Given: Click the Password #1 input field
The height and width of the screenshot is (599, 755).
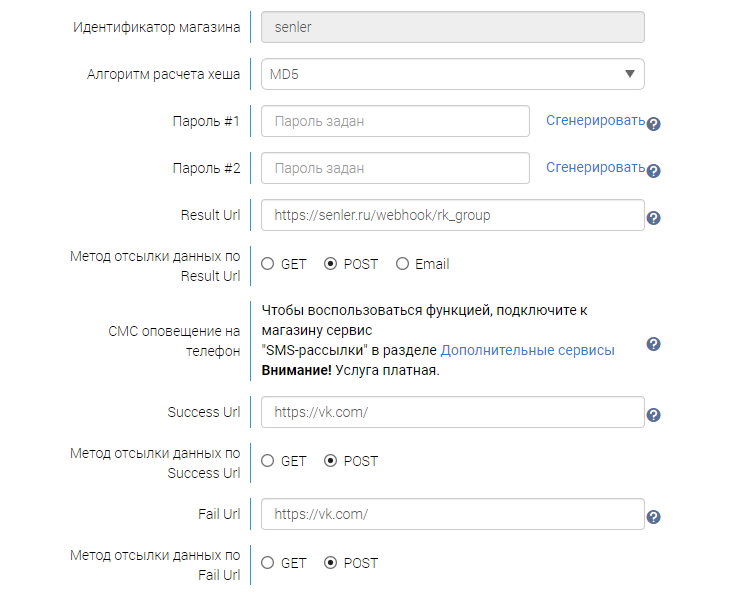Looking at the screenshot, I should [395, 121].
